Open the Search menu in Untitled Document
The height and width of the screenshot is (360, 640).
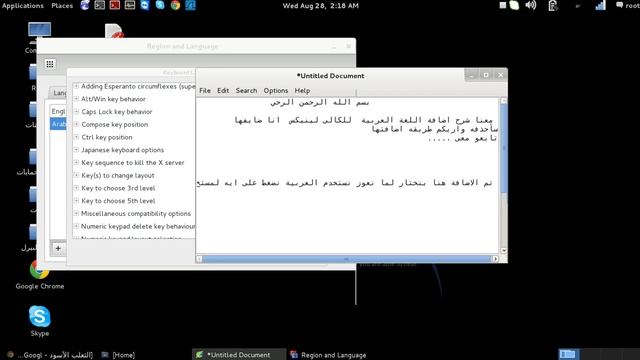[x=247, y=91]
